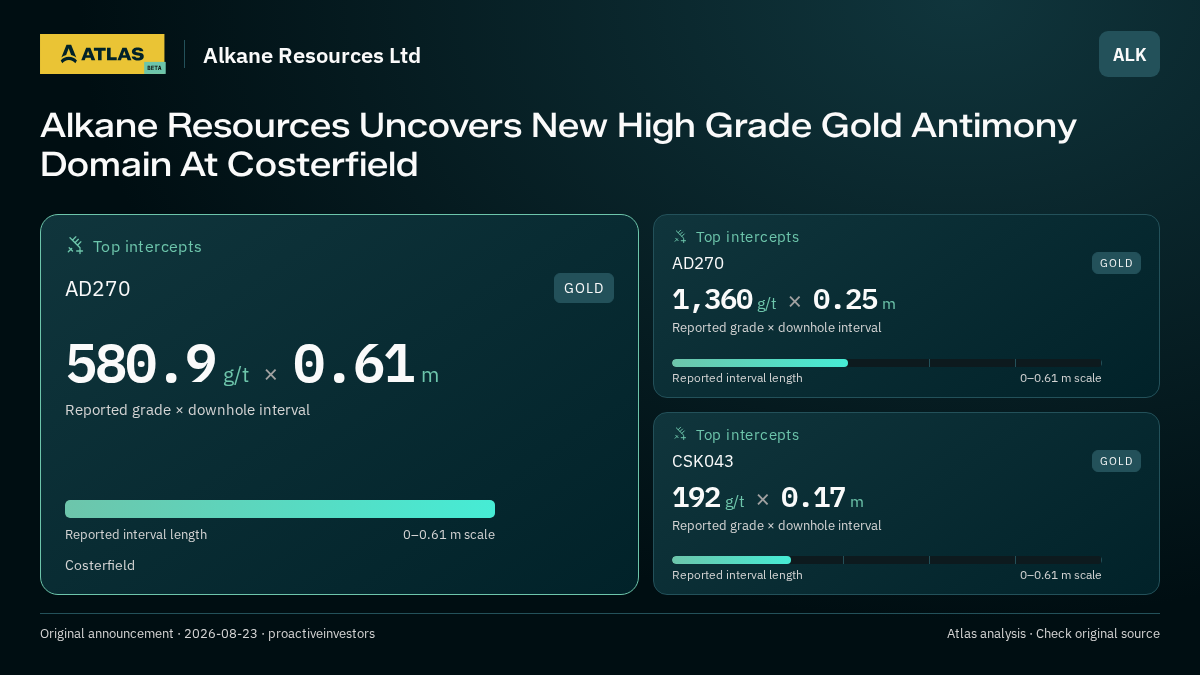
Task: Click the 580.9 grade value
Action: 141,364
